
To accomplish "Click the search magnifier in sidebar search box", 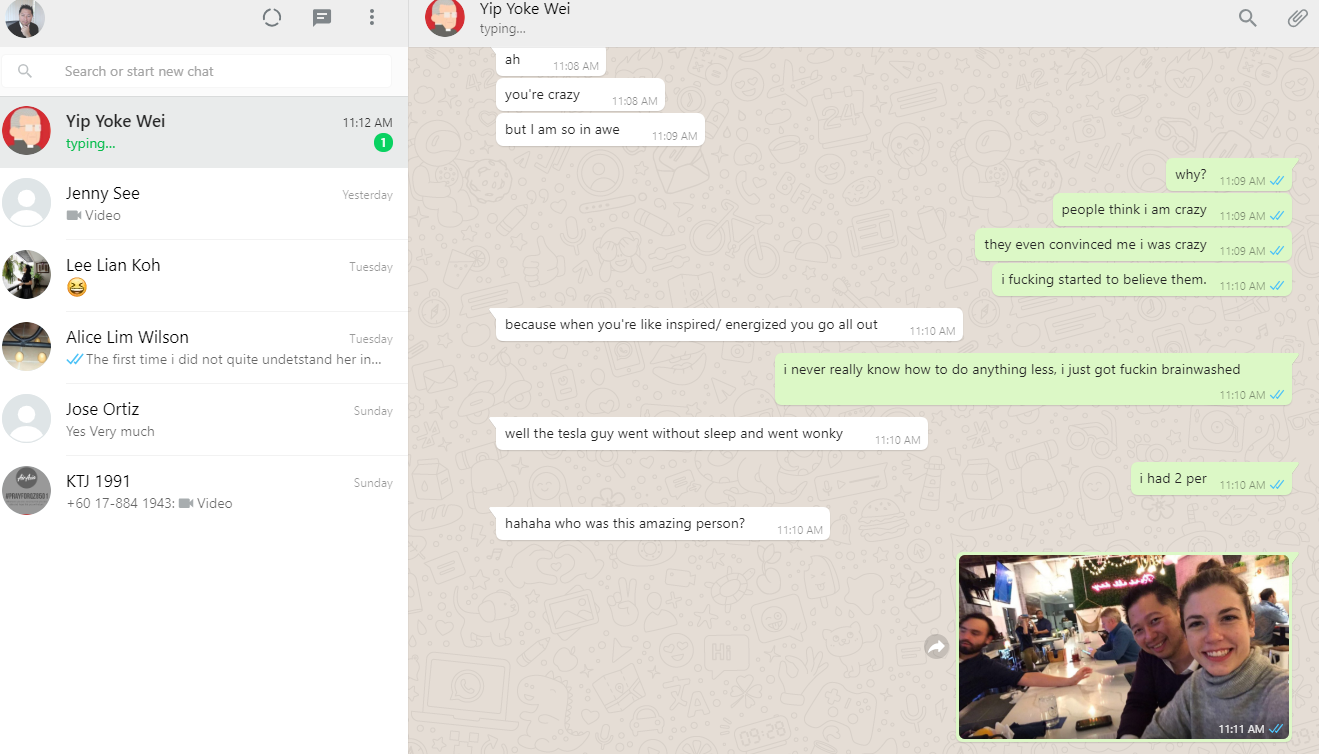I will click(25, 71).
